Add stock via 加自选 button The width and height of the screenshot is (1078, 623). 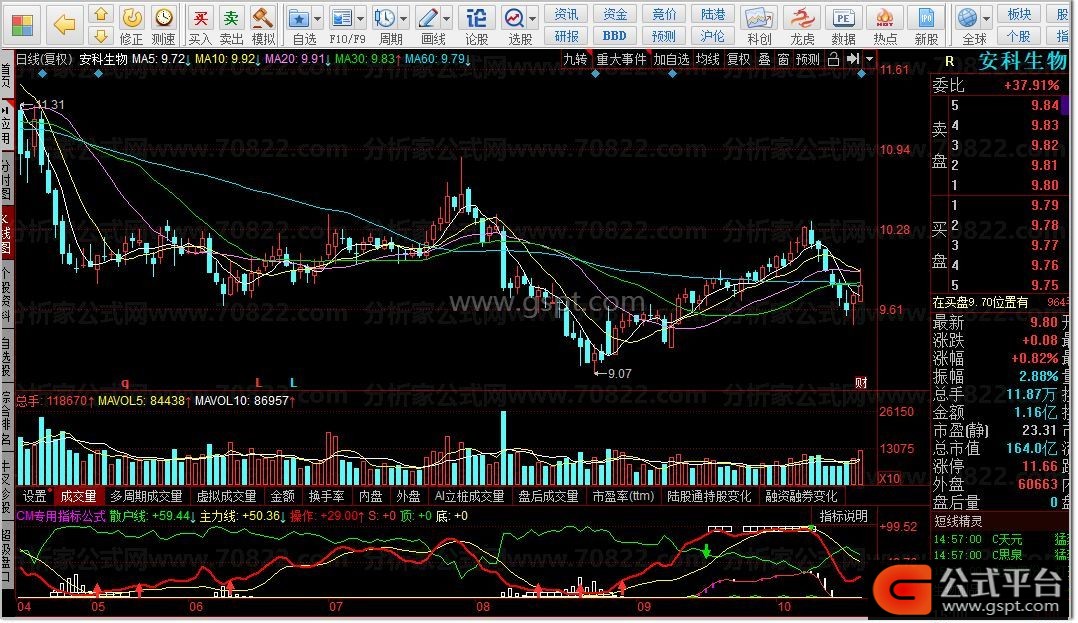671,60
